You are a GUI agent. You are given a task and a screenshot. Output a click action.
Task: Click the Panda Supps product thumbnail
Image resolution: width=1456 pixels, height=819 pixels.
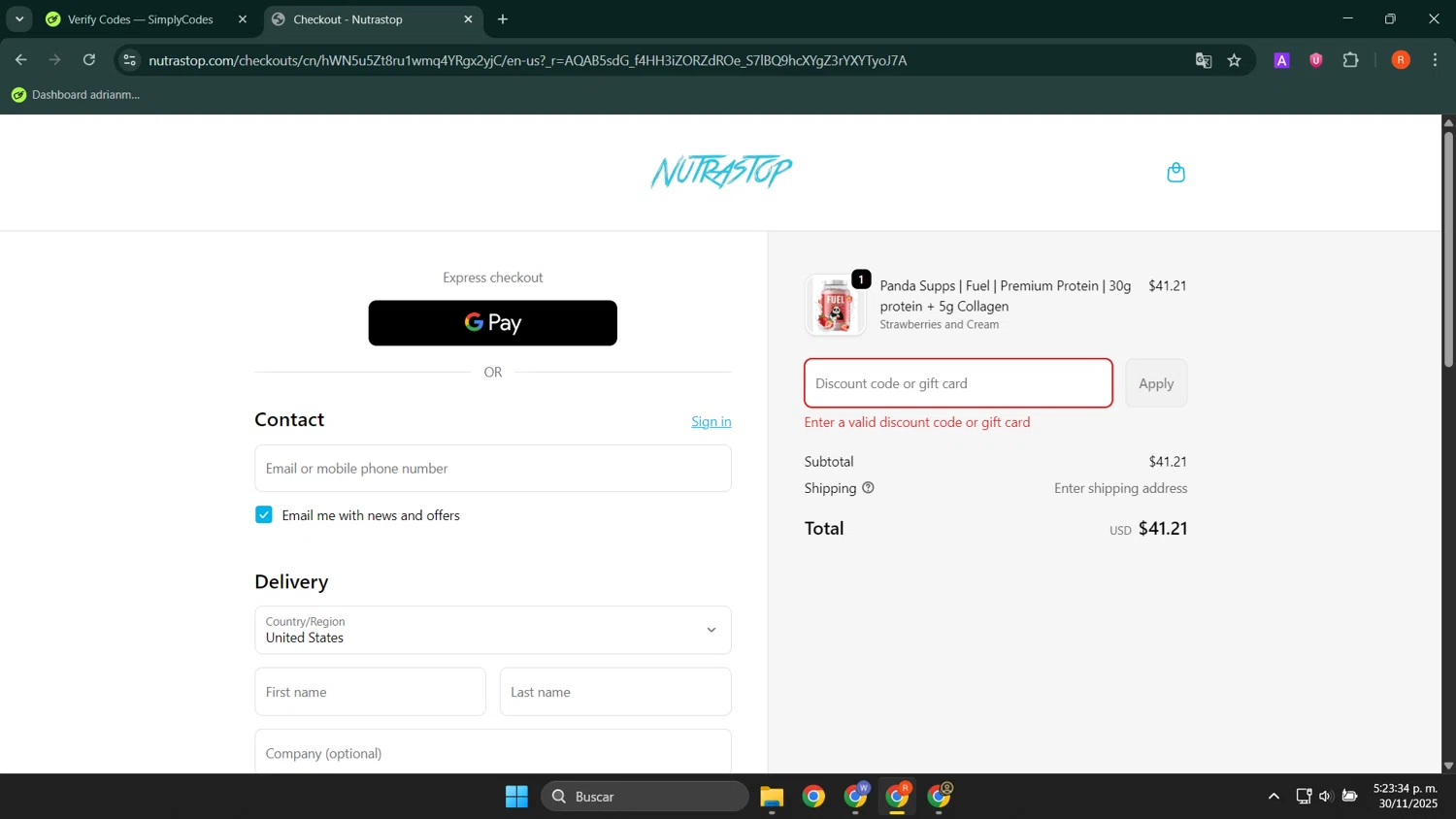coord(835,305)
